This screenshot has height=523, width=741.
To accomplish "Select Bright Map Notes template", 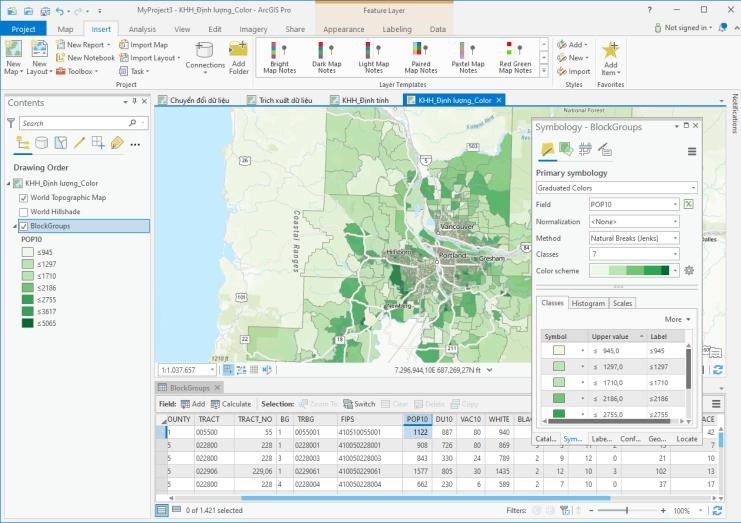I will 279,57.
